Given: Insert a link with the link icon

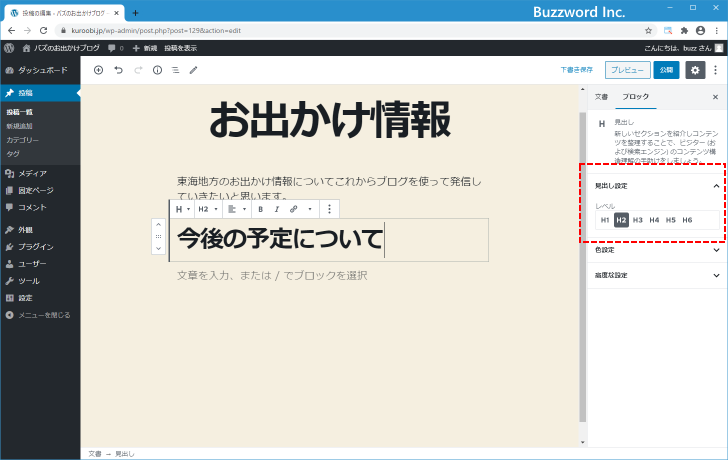Looking at the screenshot, I should 293,209.
